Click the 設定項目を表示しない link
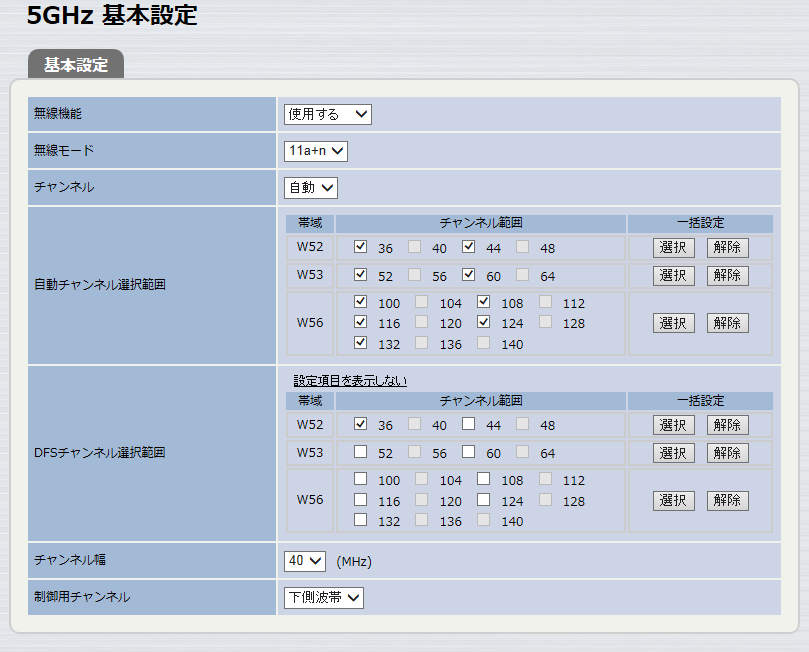 (350, 381)
